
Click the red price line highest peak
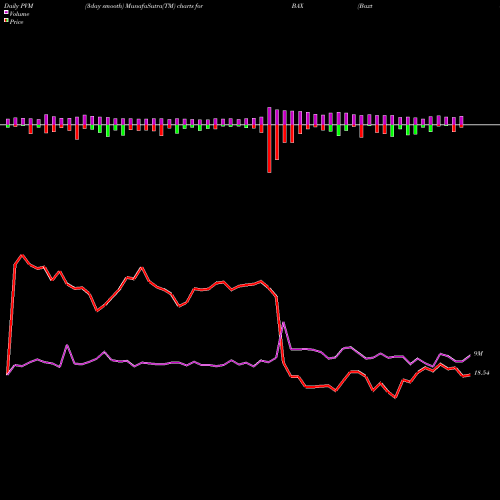(x=22, y=255)
